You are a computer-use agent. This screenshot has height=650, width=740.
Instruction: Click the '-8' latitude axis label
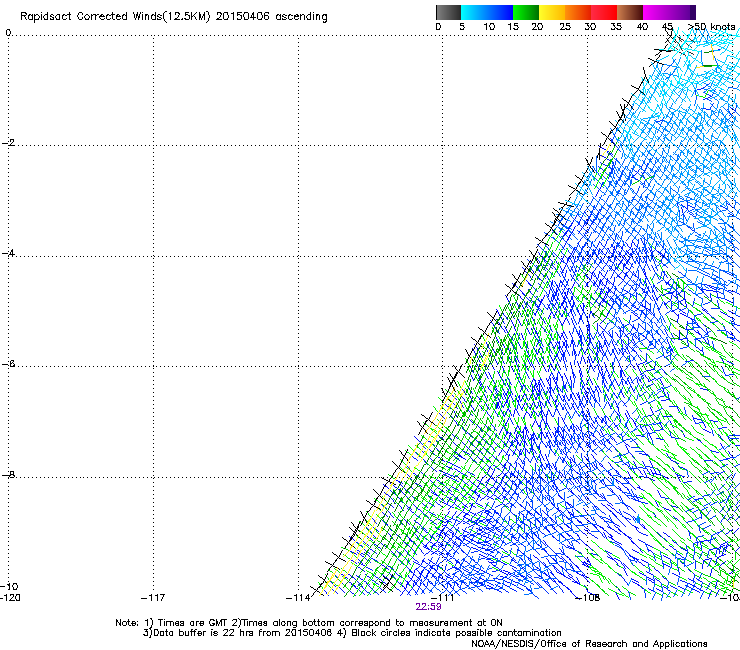(x=8, y=475)
